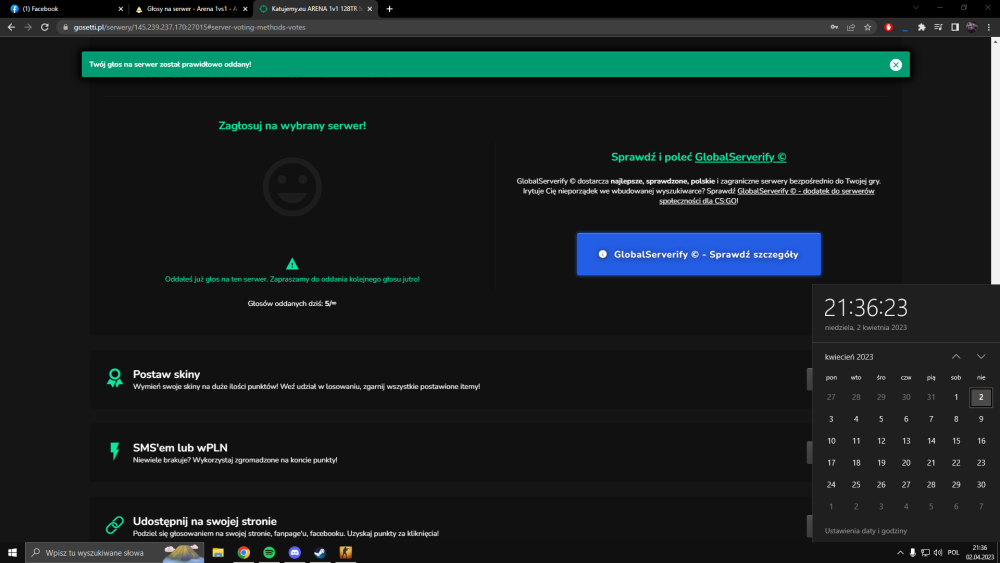Open Discord from the taskbar
The image size is (1000, 563).
(295, 552)
